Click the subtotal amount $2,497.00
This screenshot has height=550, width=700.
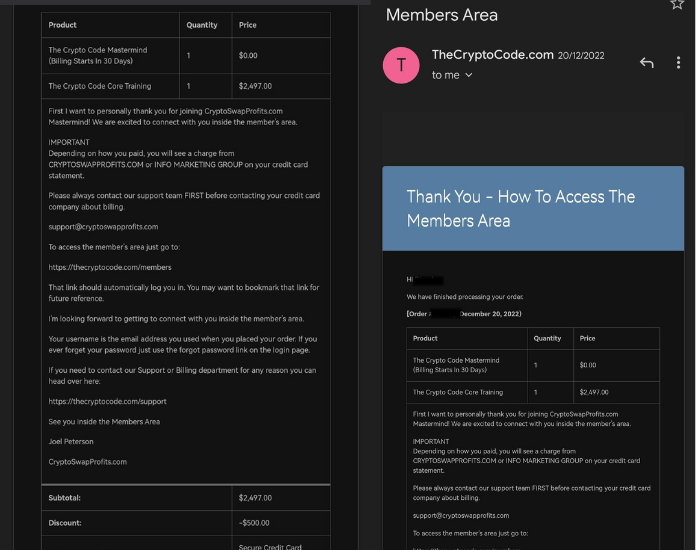(x=255, y=498)
